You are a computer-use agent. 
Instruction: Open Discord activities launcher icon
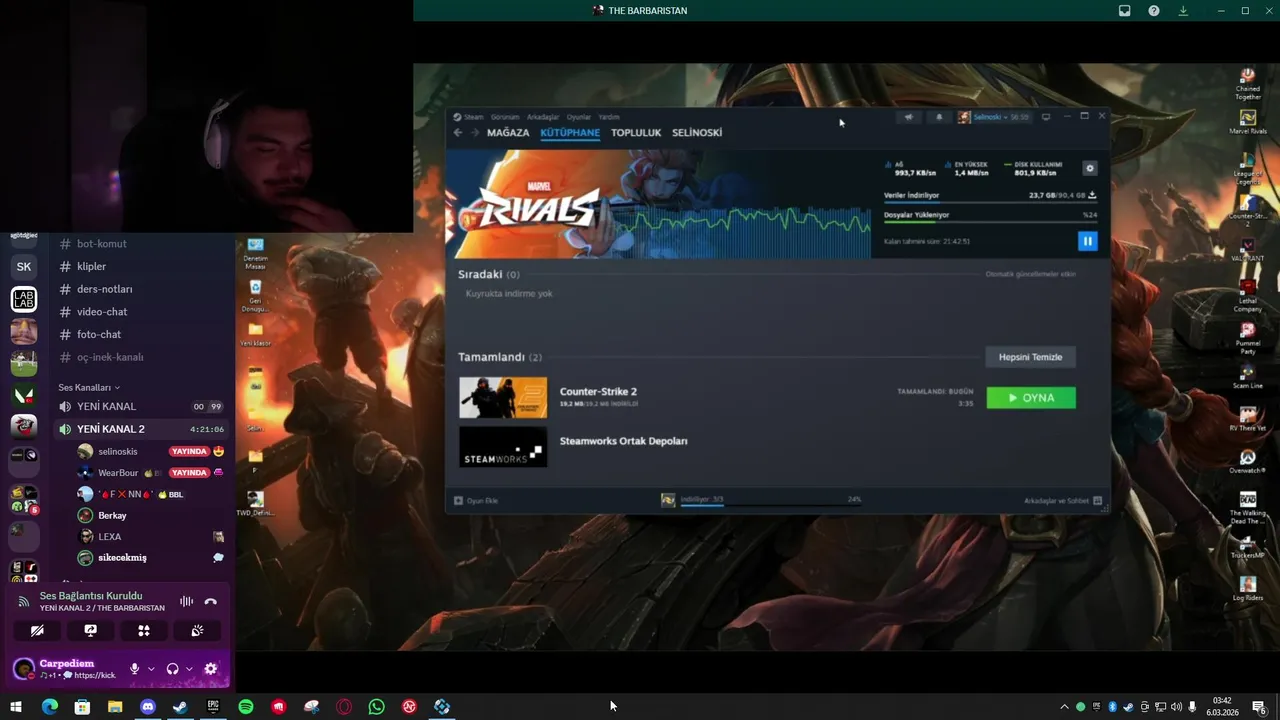[x=144, y=630]
